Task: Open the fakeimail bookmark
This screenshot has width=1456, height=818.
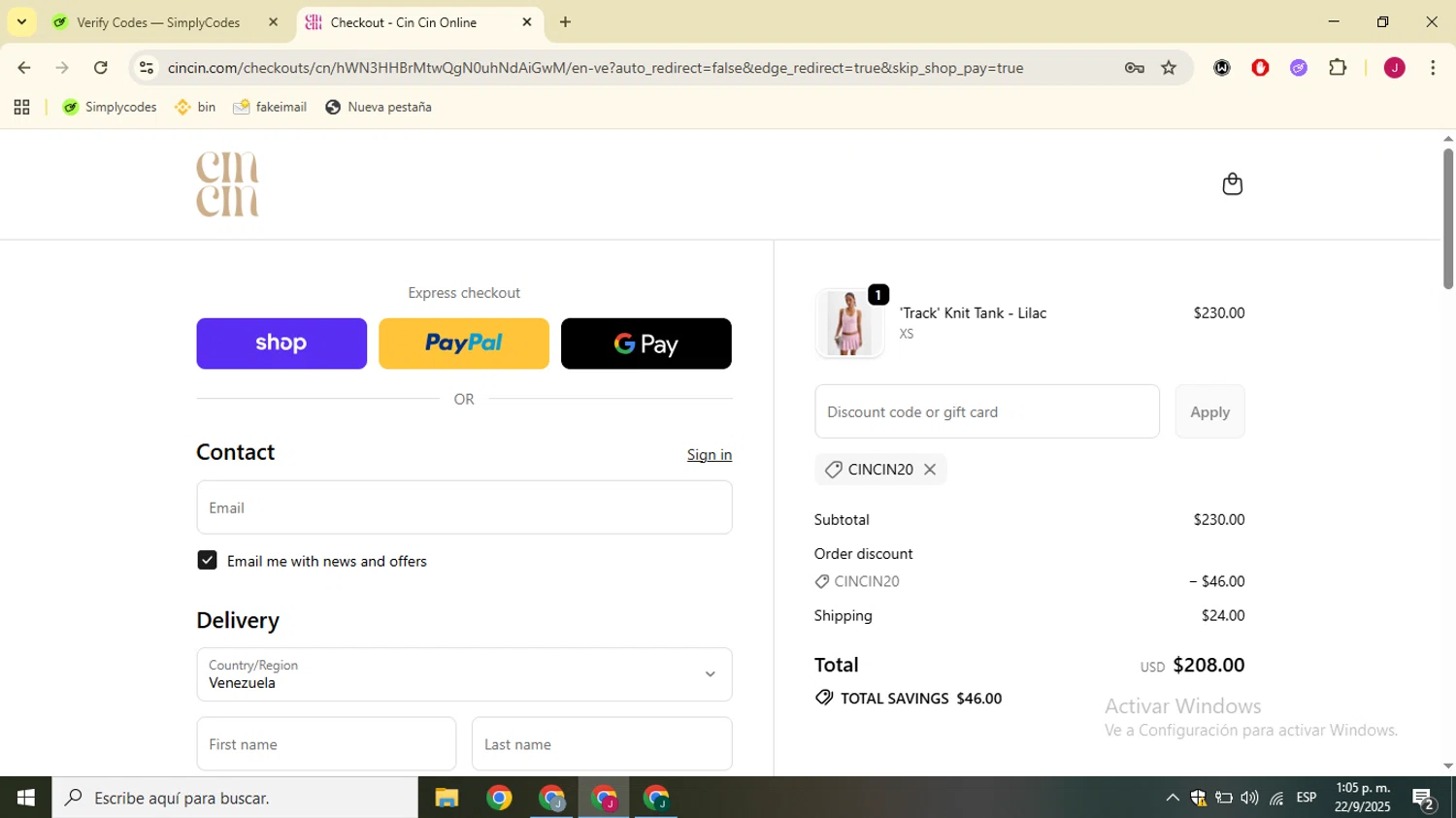Action: click(x=270, y=108)
